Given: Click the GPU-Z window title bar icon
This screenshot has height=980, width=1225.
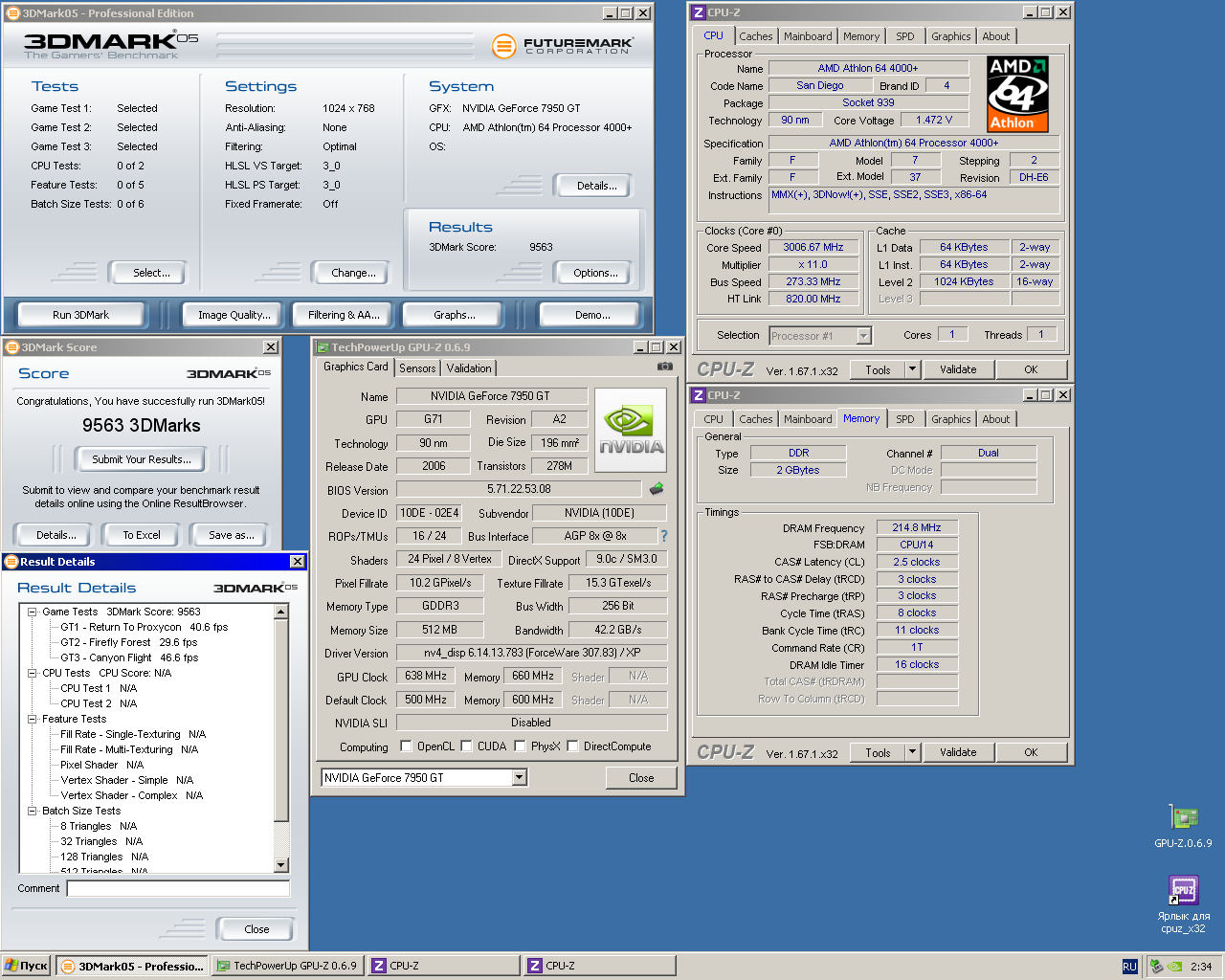Looking at the screenshot, I should pos(323,347).
